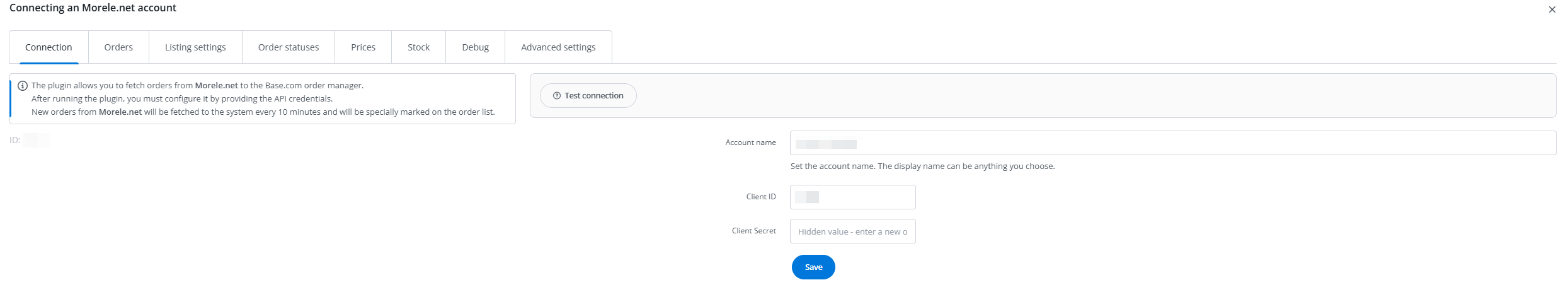Go to the Listing settings tab
Screen dimensions: 1568x304
tap(195, 47)
